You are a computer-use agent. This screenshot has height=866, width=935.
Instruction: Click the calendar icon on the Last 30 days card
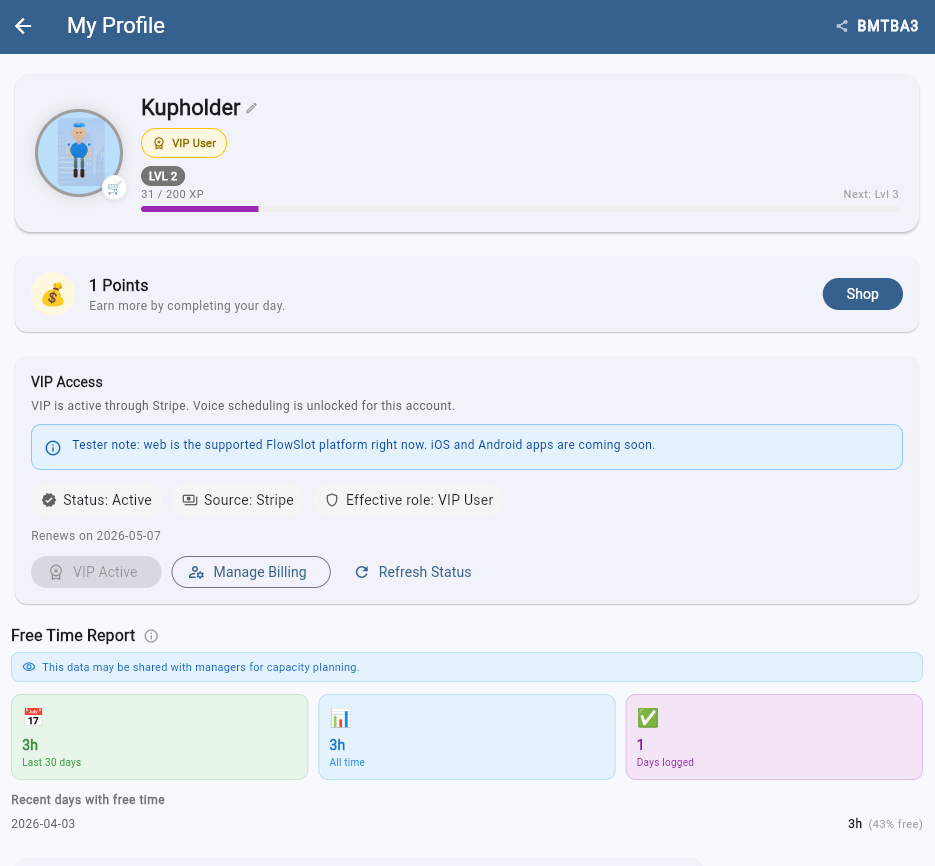(33, 717)
